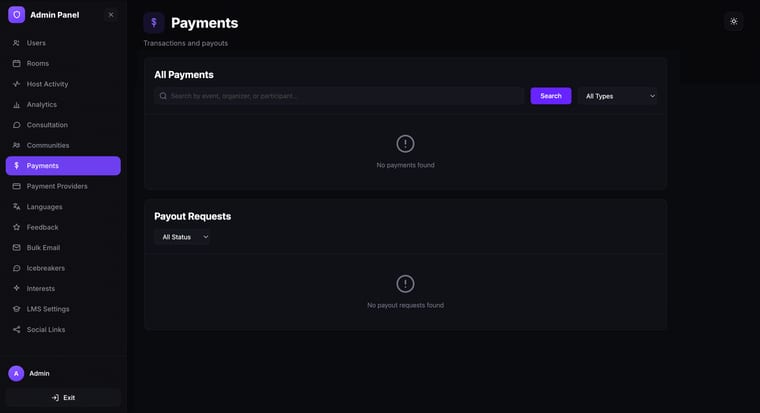Click the Communities people icon
Viewport: 760px width, 413px height.
point(16,145)
